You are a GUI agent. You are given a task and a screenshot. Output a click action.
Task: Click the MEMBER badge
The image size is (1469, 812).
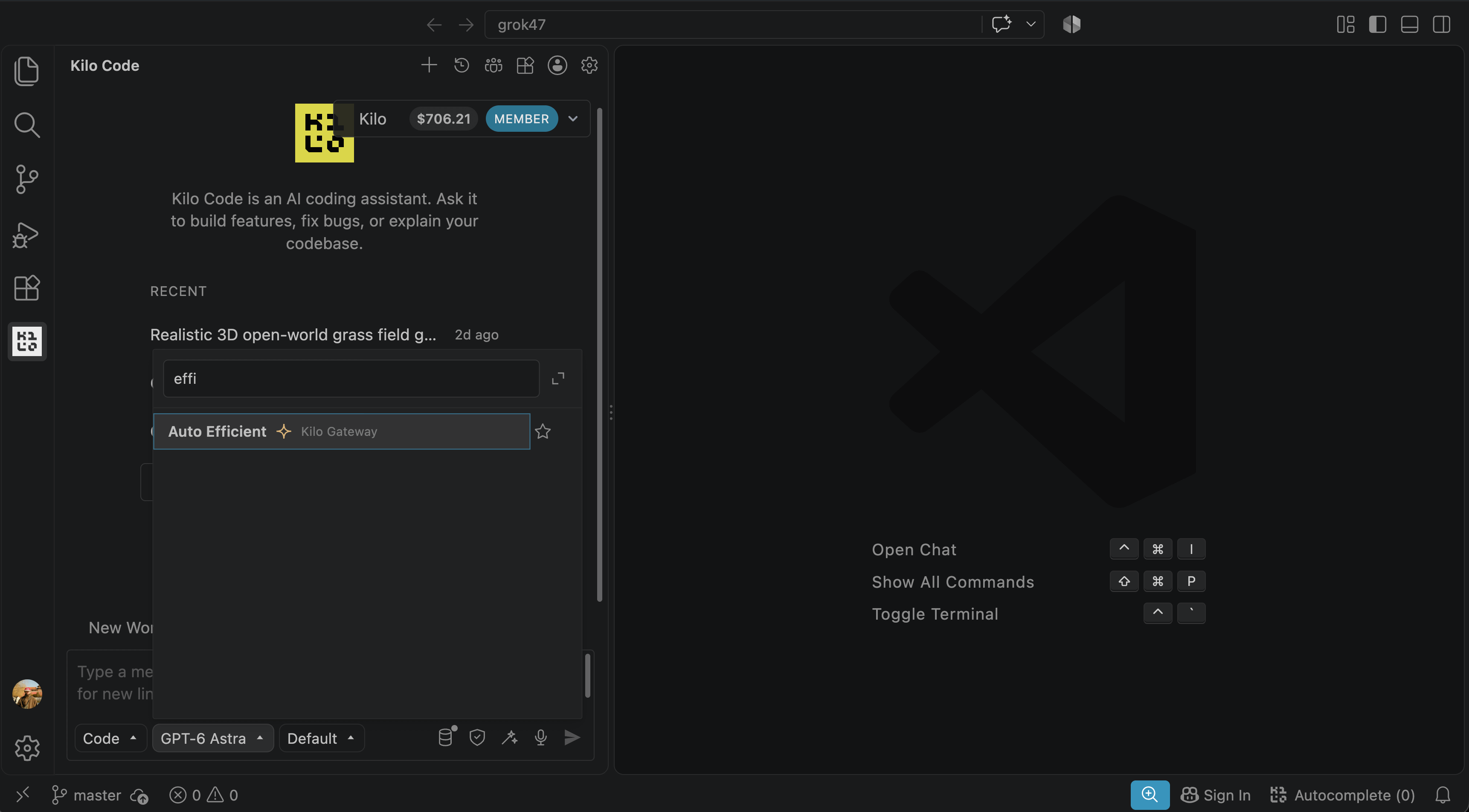[x=521, y=119]
